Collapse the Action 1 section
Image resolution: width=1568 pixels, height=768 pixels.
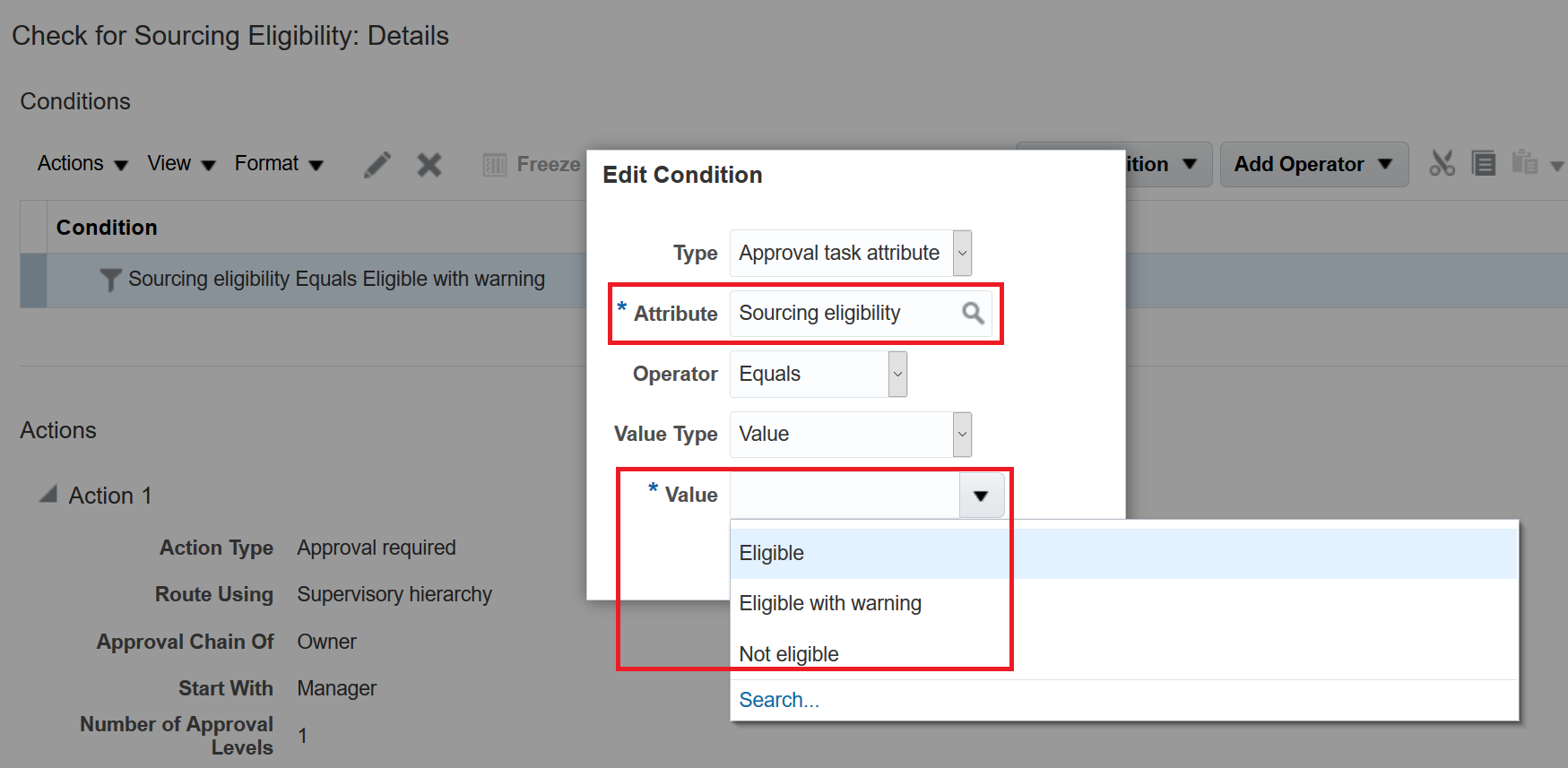coord(48,495)
